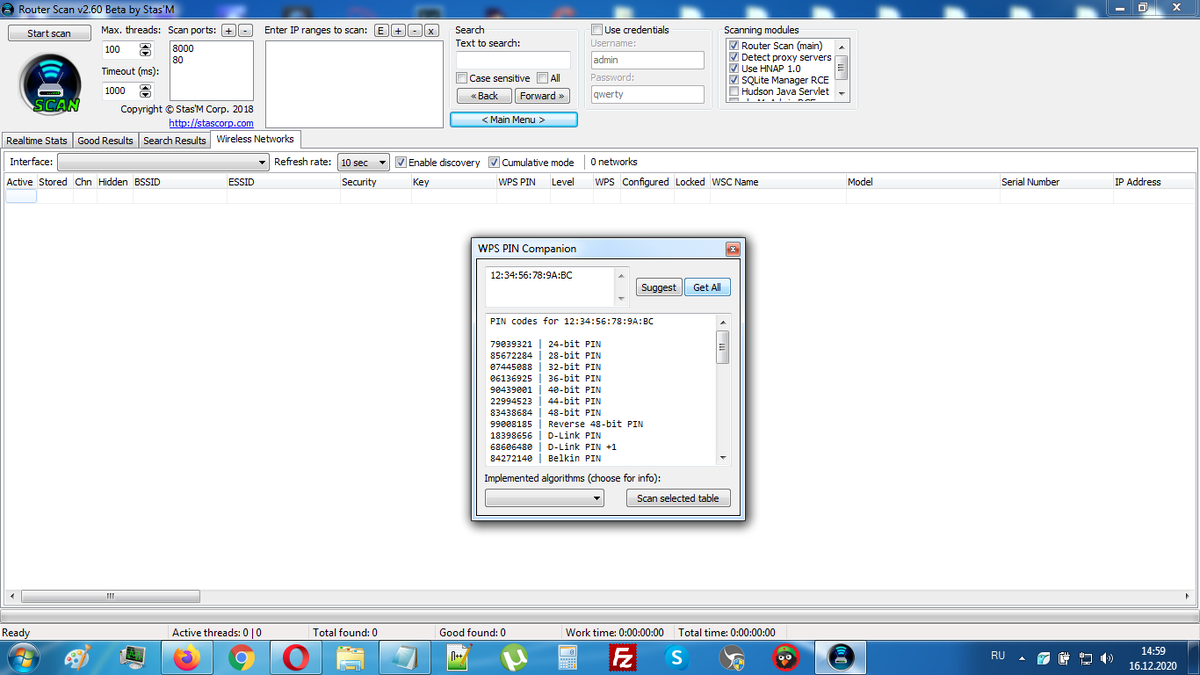Switch to Search Results tab
The image size is (1200, 675).
(x=174, y=140)
